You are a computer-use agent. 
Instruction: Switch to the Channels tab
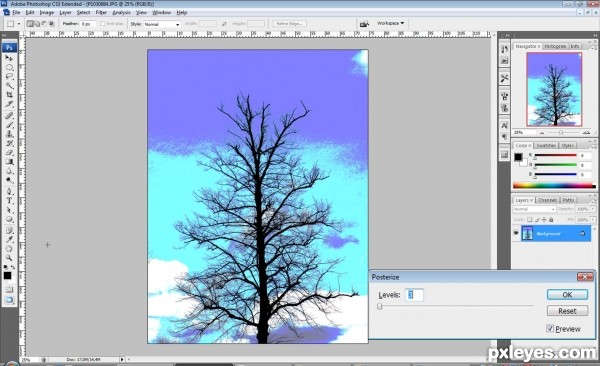pos(547,200)
